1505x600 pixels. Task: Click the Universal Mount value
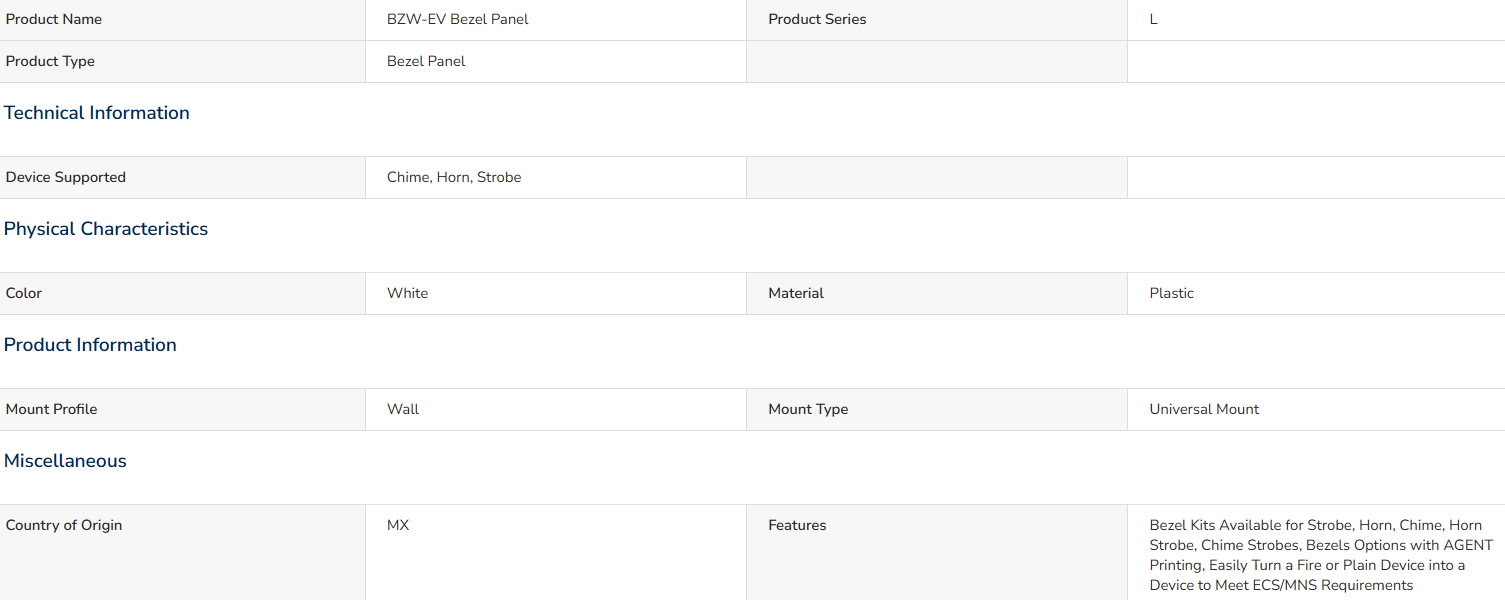coord(1204,409)
